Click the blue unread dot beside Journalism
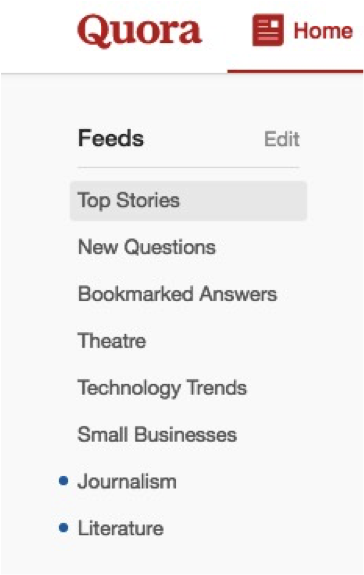This screenshot has height=575, width=364. 63,480
